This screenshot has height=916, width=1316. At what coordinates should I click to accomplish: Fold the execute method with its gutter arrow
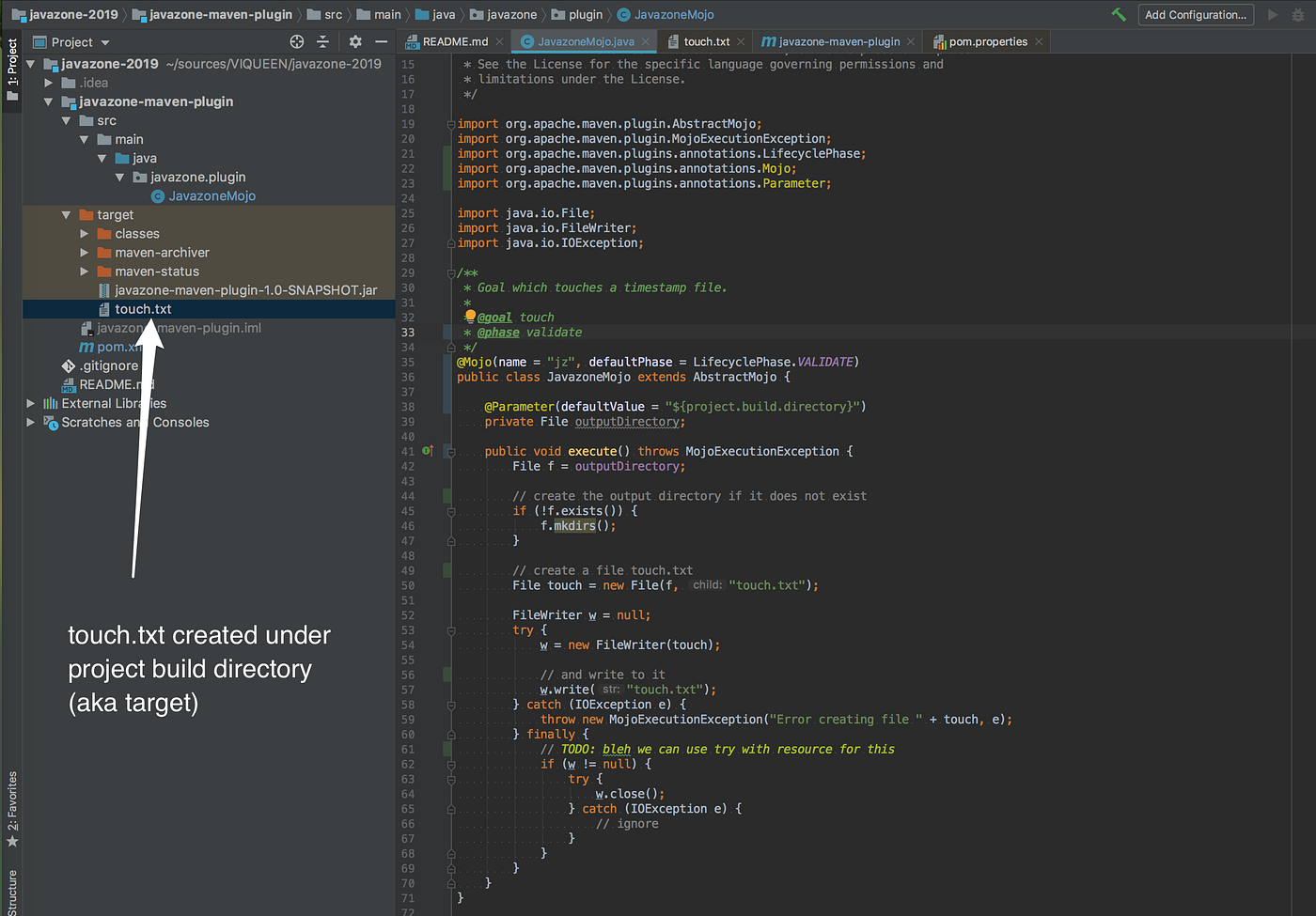[x=449, y=451]
